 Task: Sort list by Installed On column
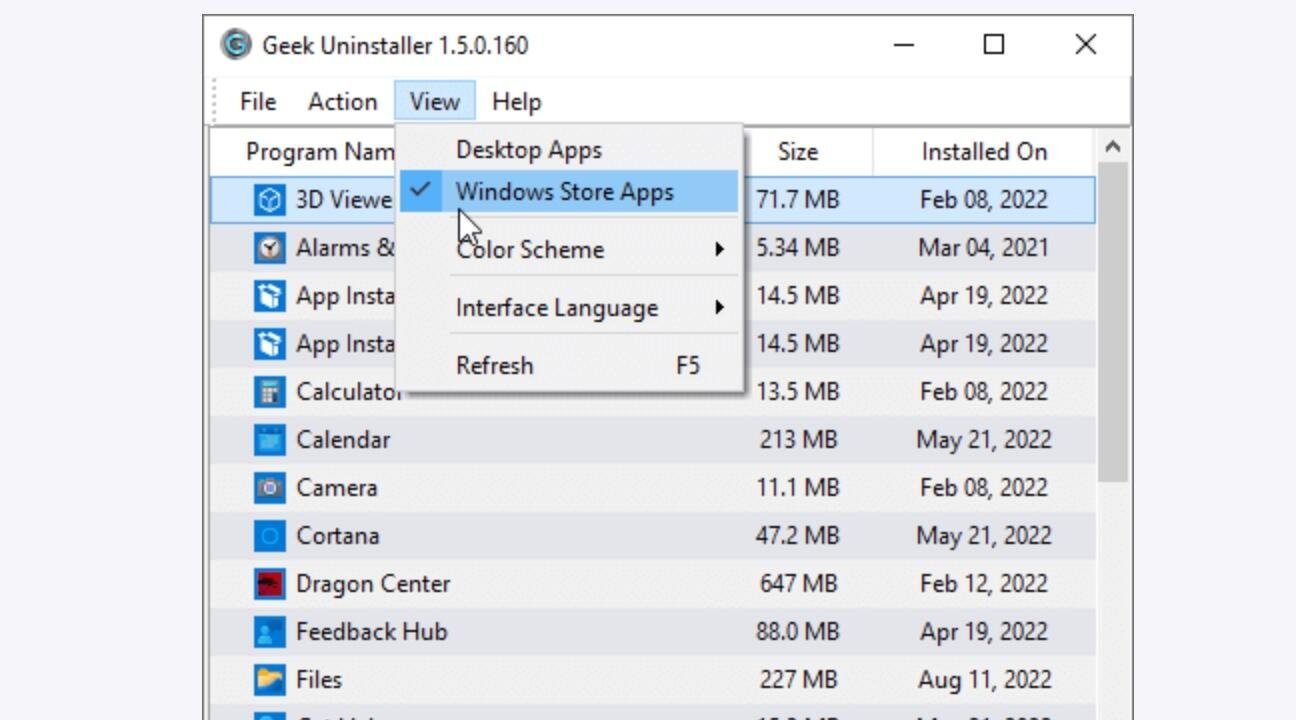984,152
